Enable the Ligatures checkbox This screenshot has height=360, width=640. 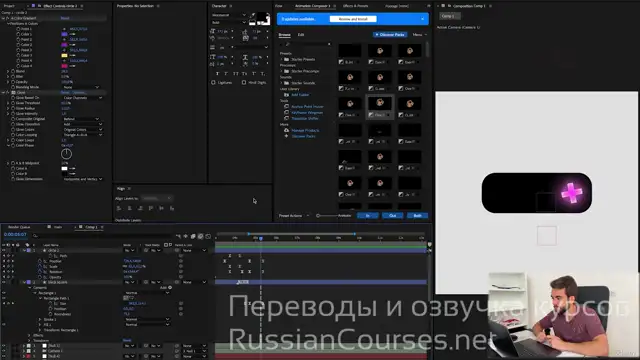click(x=213, y=82)
